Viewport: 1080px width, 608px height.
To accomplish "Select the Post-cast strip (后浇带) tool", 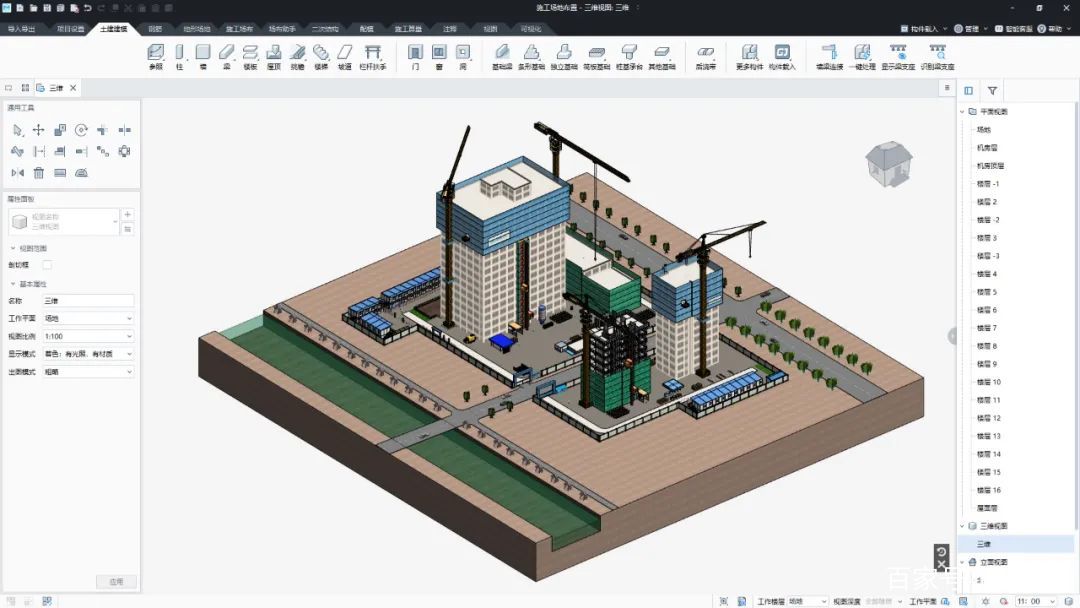I will pos(705,57).
